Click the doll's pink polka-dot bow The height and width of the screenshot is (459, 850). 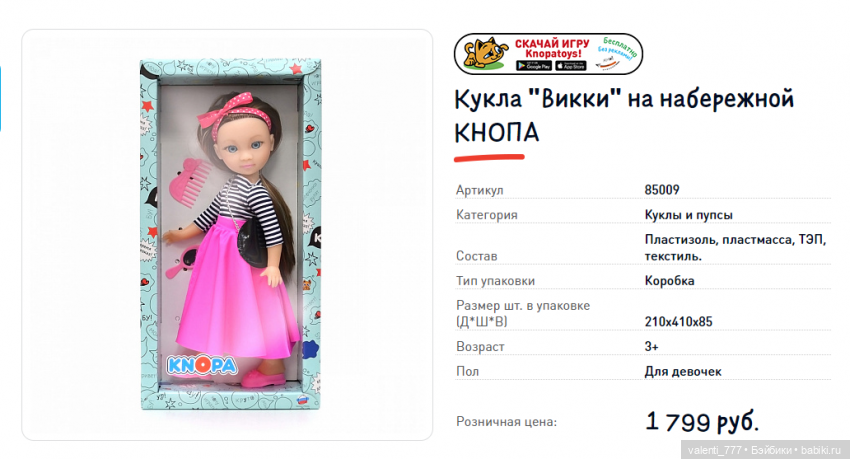[227, 112]
